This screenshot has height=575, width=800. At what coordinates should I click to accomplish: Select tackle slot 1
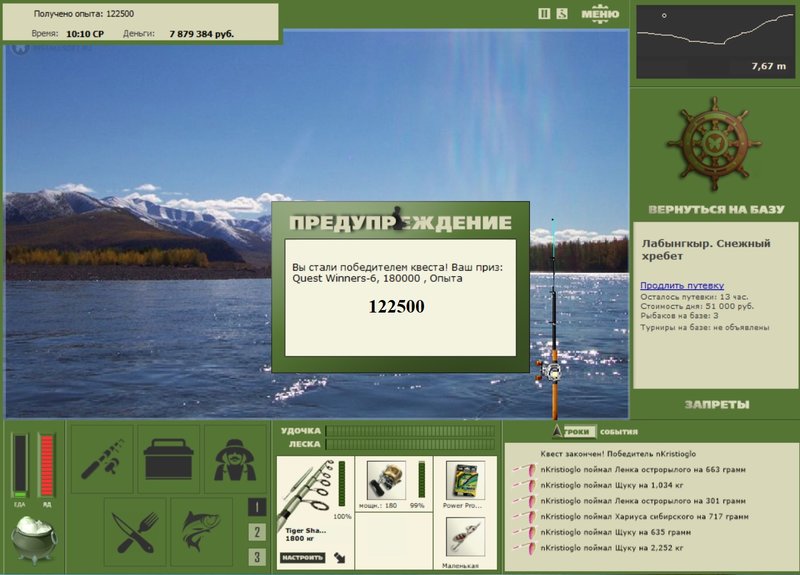[257, 507]
